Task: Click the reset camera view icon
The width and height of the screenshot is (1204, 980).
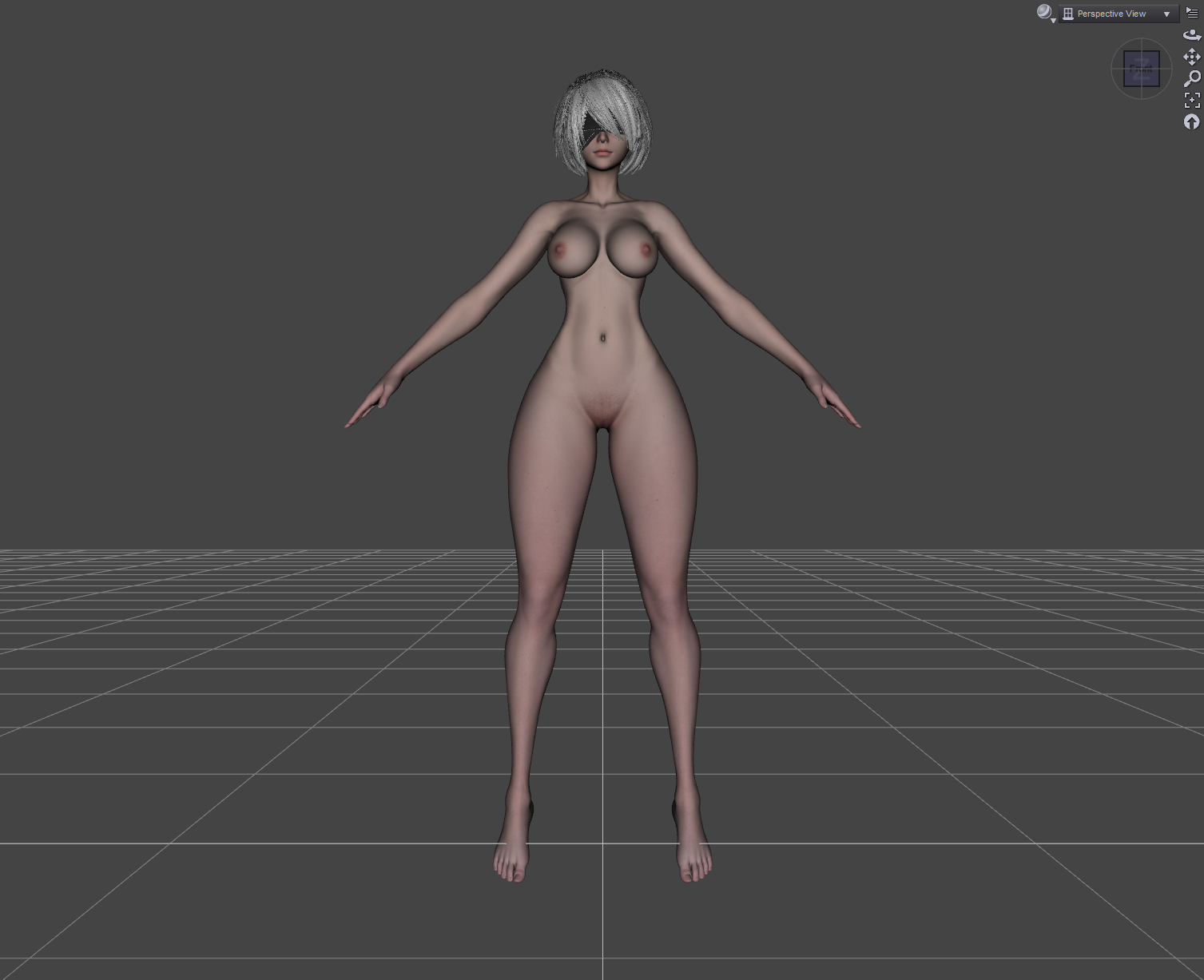Action: (x=1192, y=121)
